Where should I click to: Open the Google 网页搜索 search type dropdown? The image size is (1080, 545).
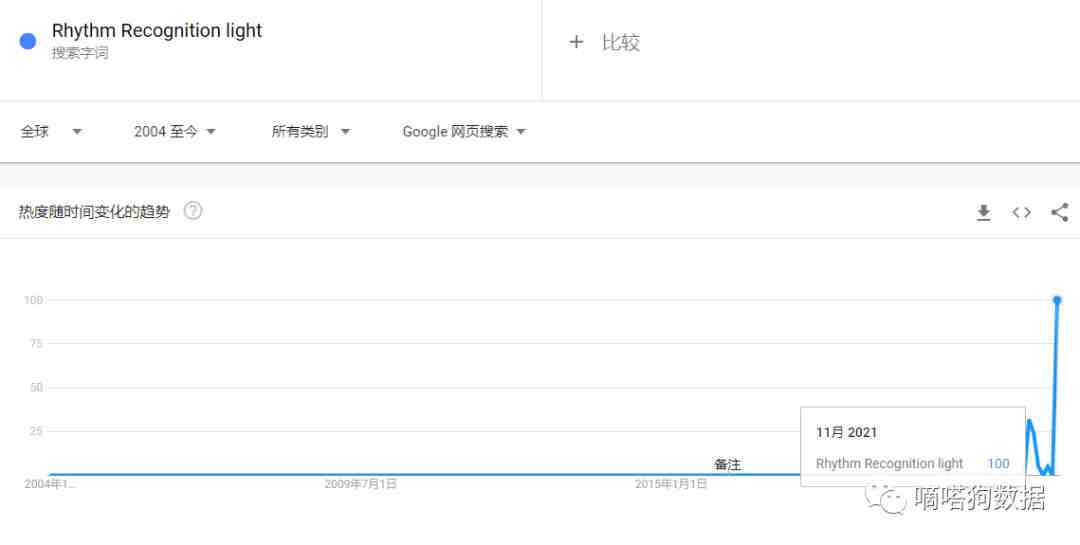(x=464, y=131)
